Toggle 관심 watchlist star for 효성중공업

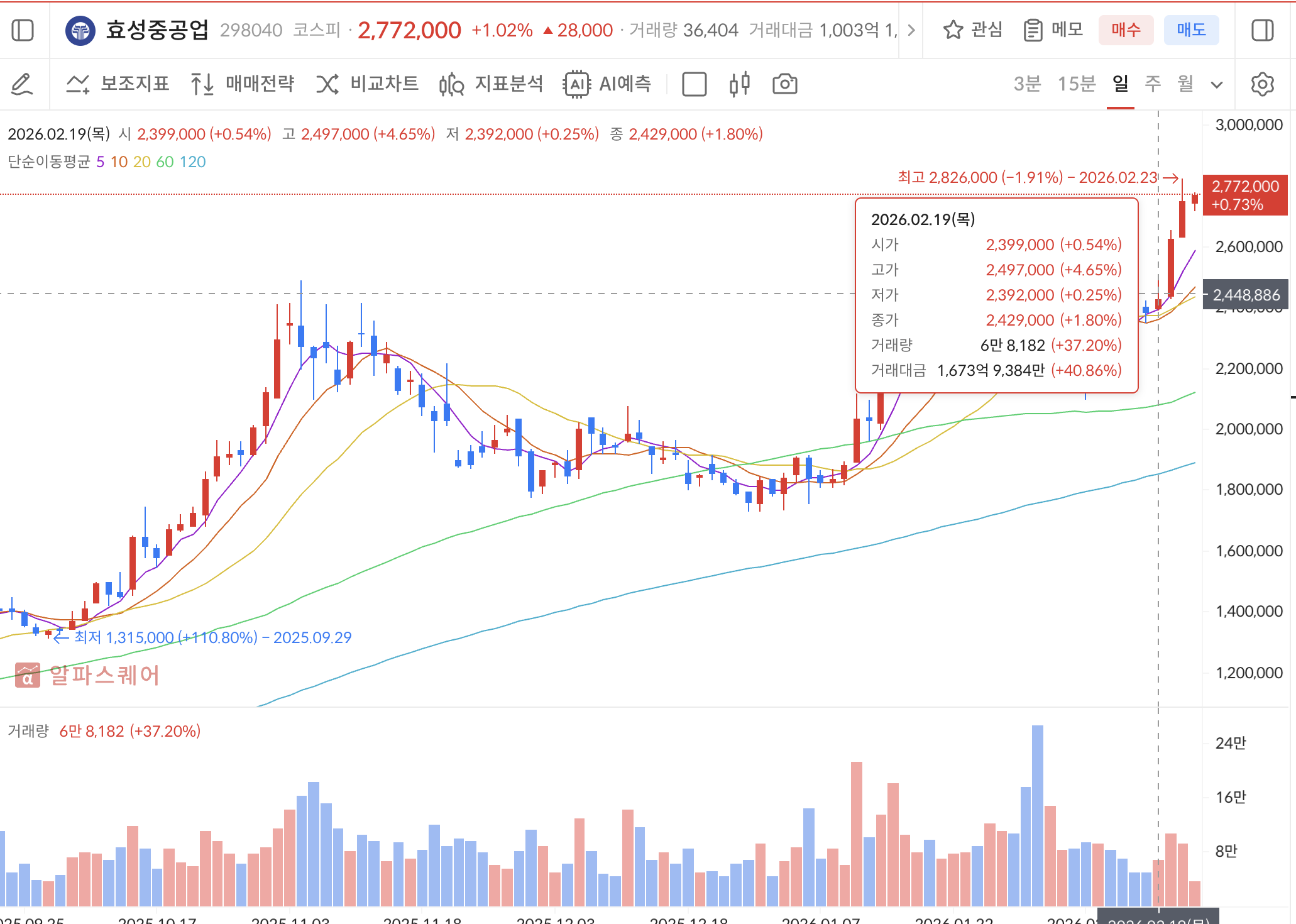(x=953, y=29)
